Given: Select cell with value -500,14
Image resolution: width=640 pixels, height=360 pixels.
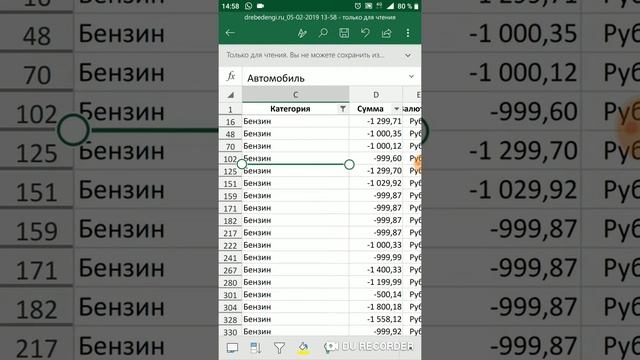Looking at the screenshot, I should point(376,294).
